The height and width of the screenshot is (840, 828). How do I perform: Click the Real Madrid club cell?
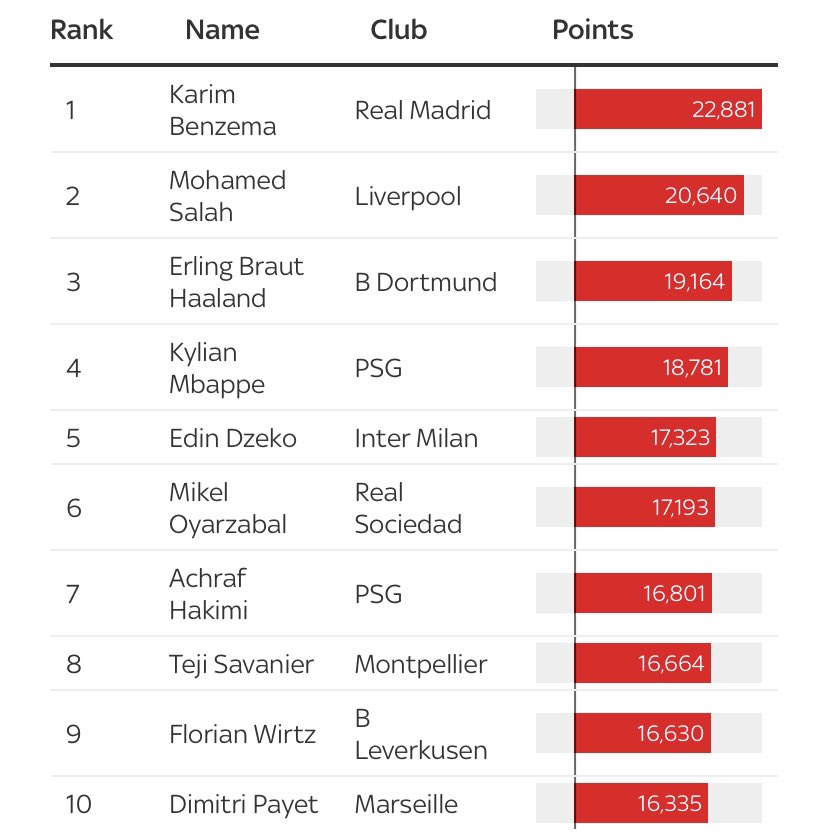click(x=422, y=110)
